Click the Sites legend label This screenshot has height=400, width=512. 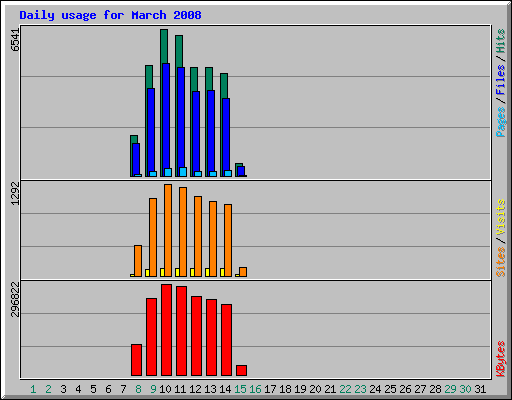501,262
